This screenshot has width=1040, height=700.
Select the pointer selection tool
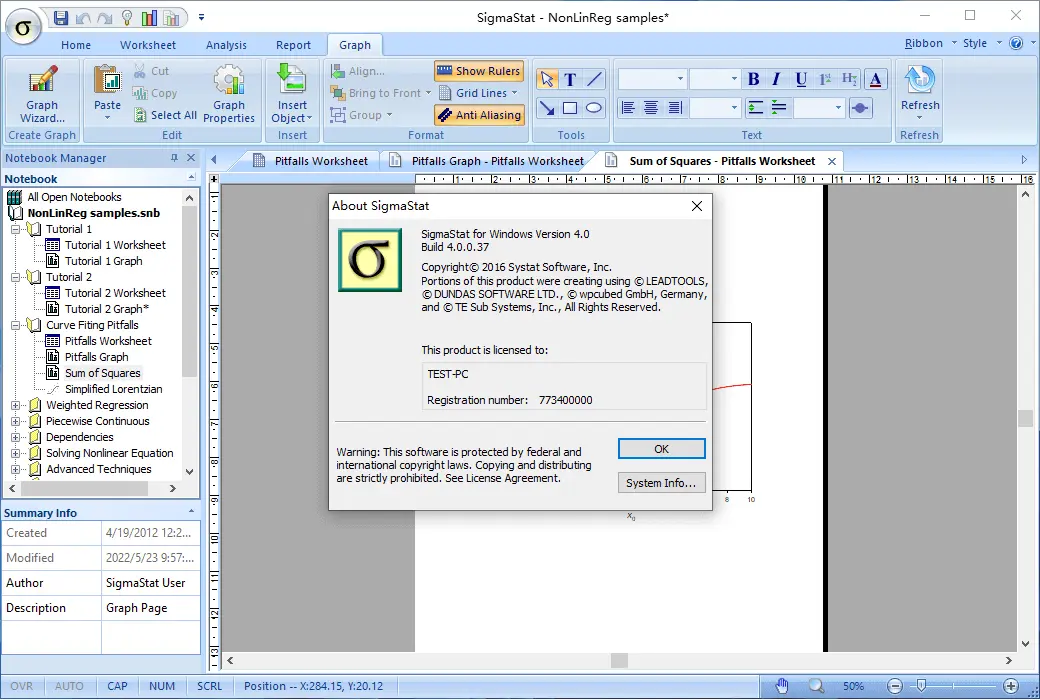pyautogui.click(x=547, y=79)
